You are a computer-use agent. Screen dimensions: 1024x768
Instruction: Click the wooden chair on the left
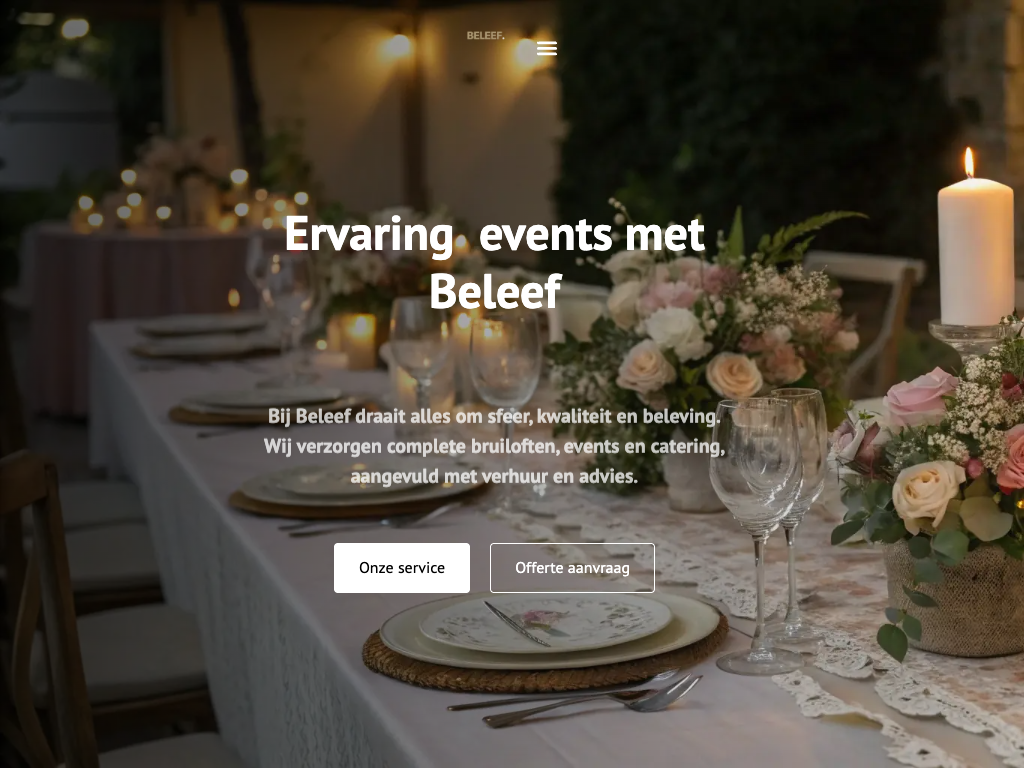click(46, 607)
